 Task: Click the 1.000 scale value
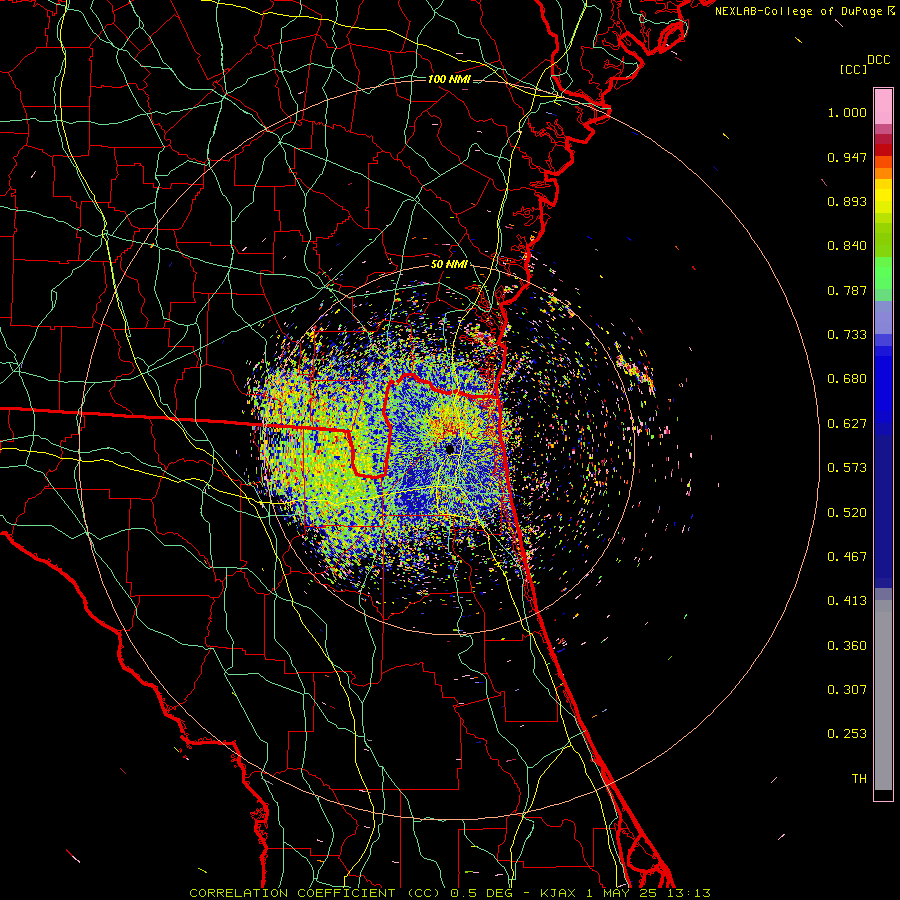[847, 112]
